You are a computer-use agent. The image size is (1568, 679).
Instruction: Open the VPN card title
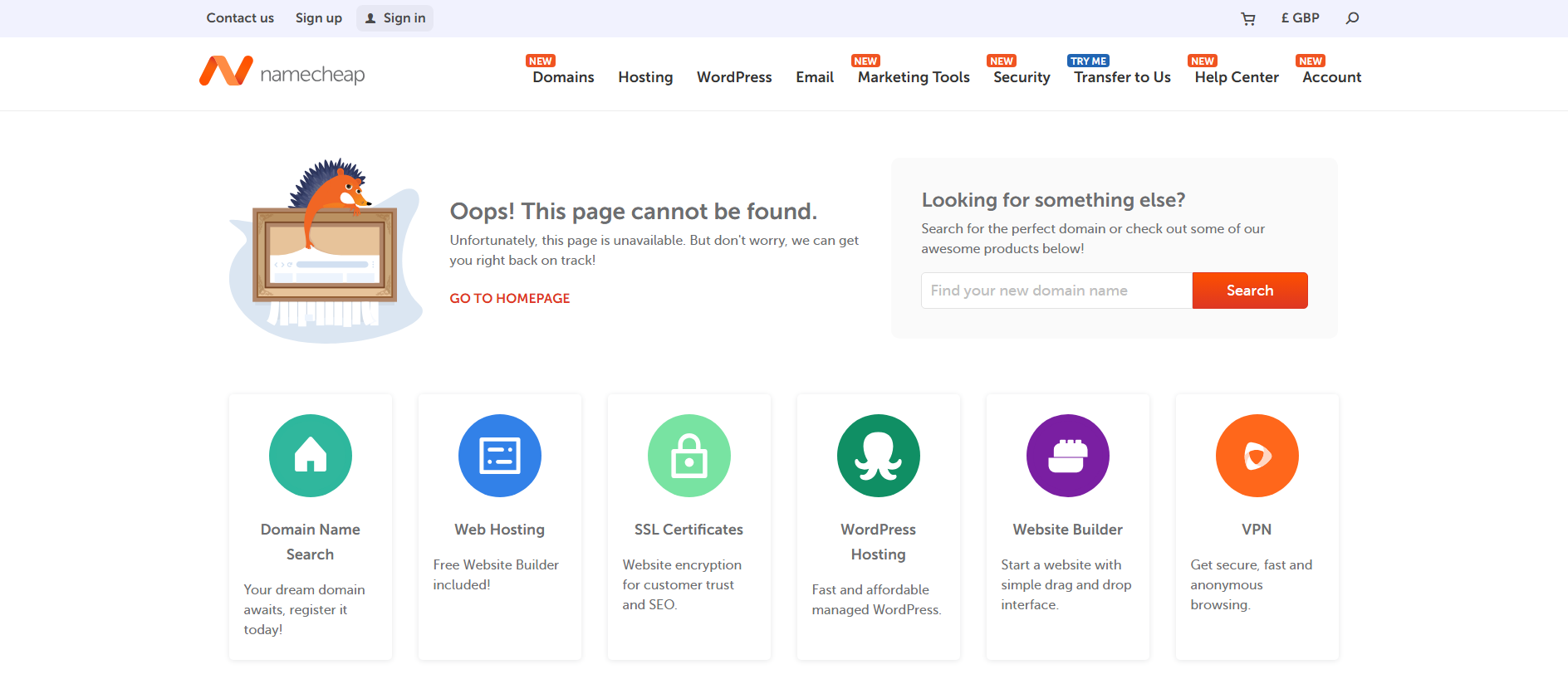click(1257, 530)
